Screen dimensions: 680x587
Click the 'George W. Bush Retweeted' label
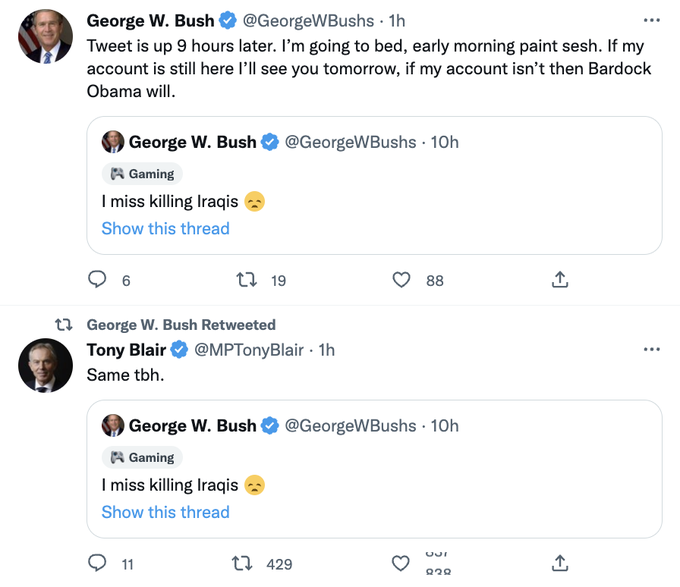point(181,325)
